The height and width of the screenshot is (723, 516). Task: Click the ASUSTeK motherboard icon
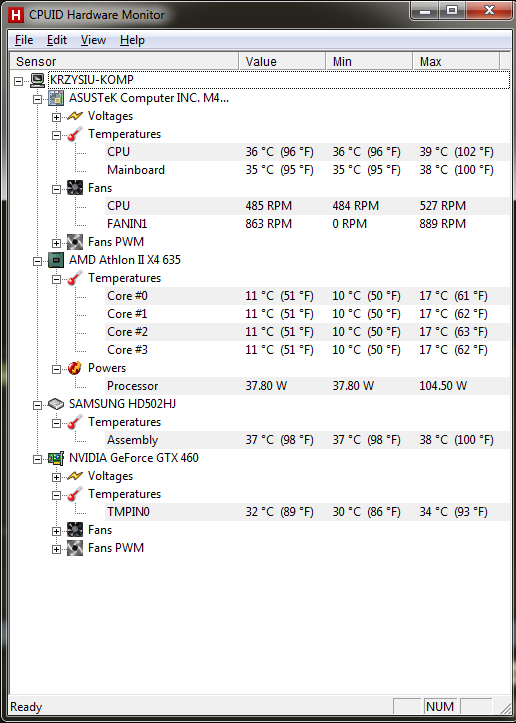click(x=56, y=98)
